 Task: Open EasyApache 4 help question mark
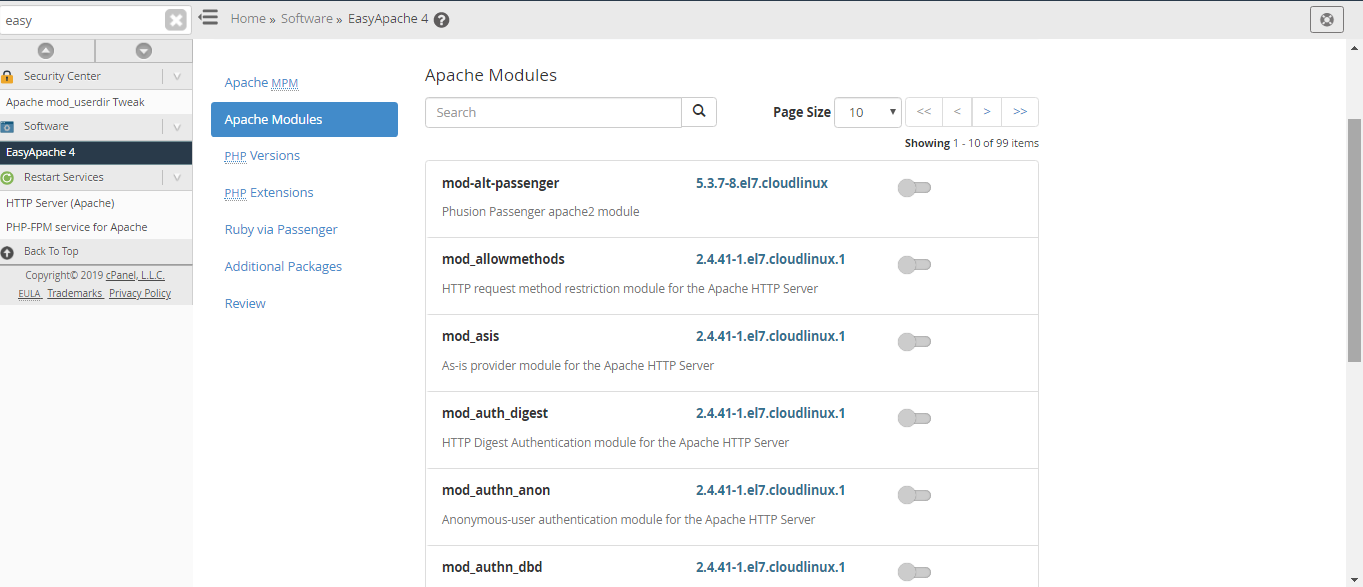(x=442, y=20)
